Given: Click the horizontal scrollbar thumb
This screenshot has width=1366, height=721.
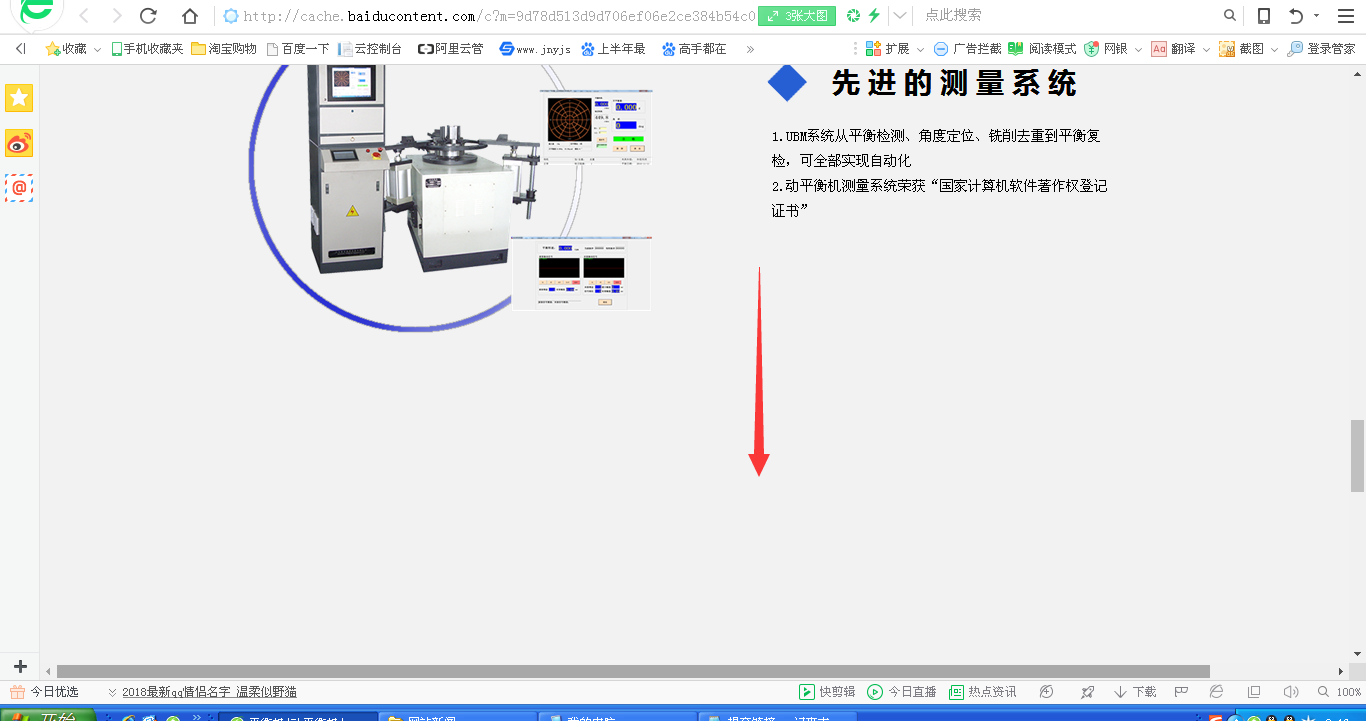Looking at the screenshot, I should click(633, 671).
